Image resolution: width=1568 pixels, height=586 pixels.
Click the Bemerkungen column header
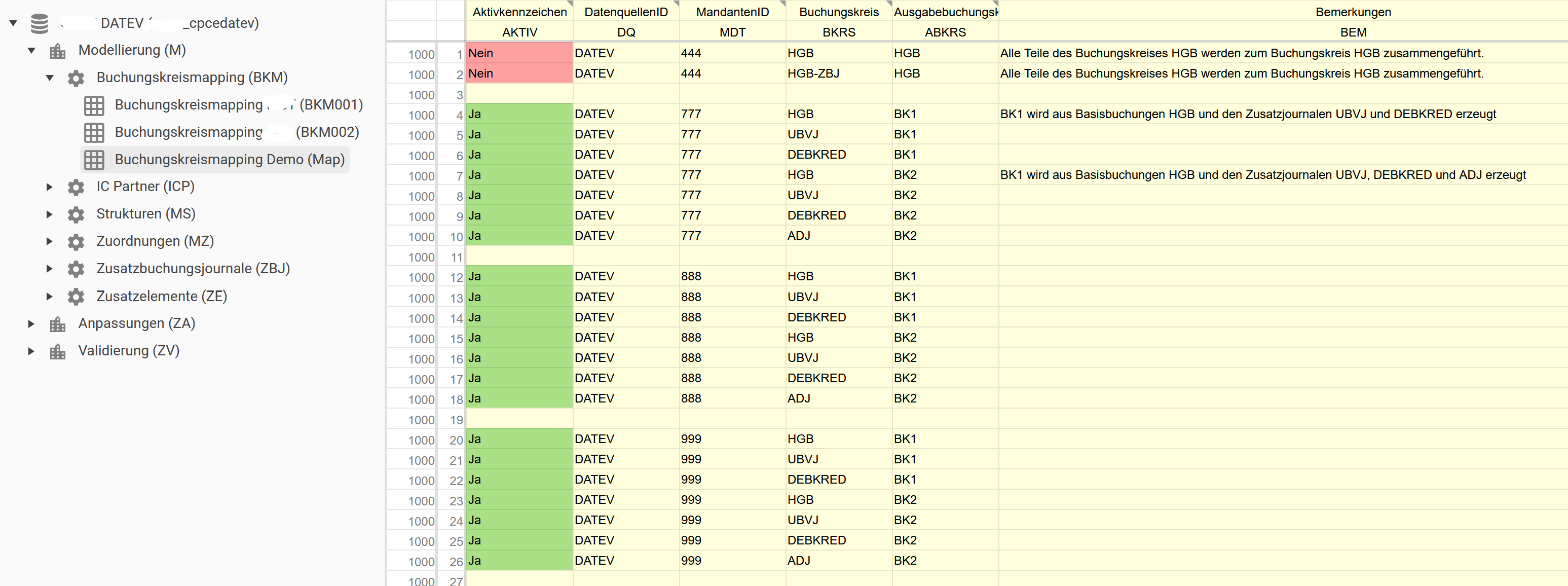(x=1353, y=12)
